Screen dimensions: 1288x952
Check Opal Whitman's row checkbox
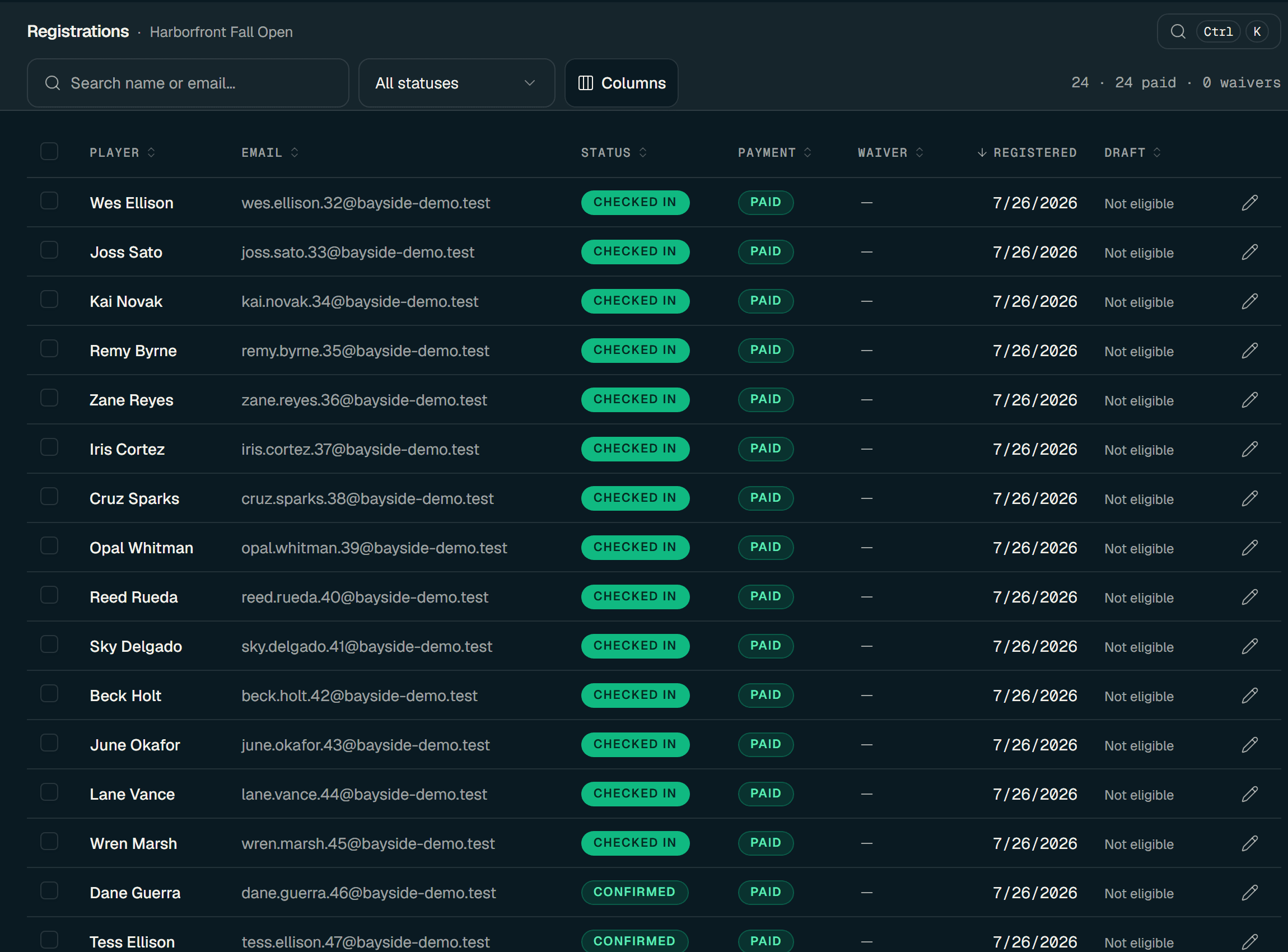pyautogui.click(x=50, y=546)
